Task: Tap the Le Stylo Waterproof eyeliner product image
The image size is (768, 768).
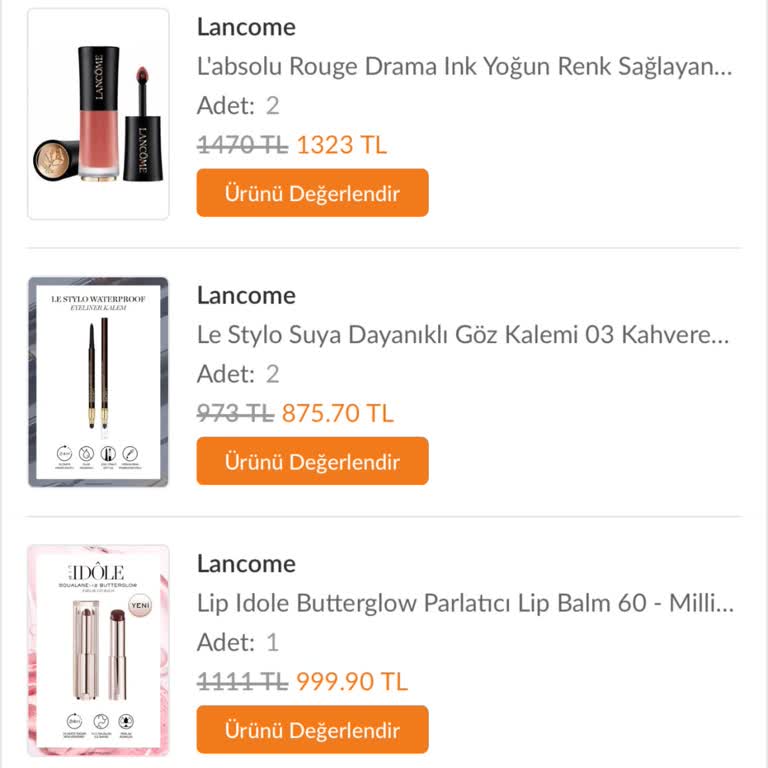Action: click(x=98, y=382)
